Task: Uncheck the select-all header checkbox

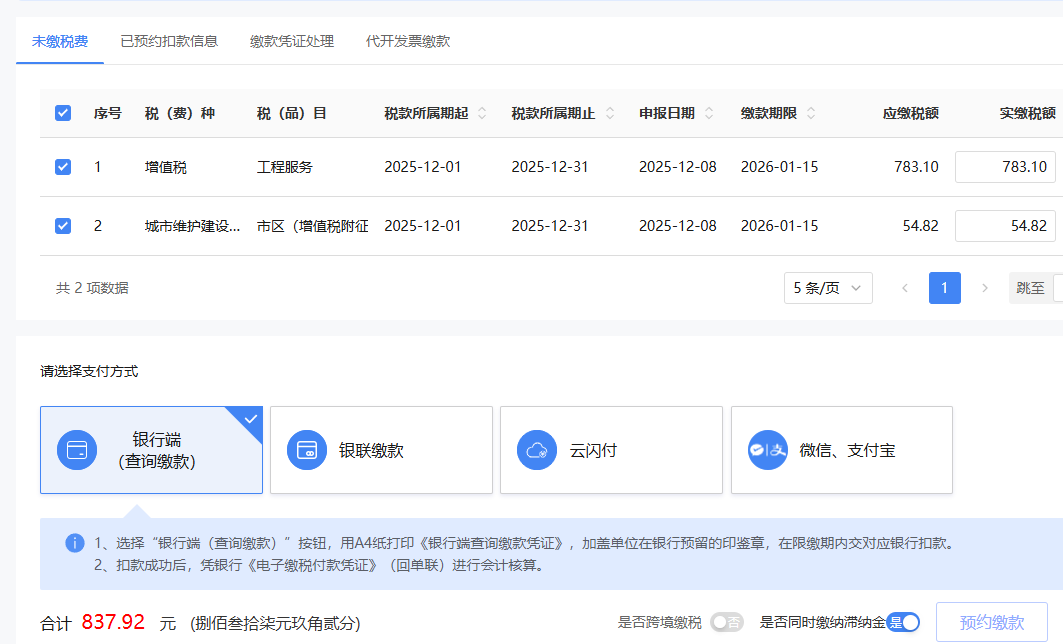Action: click(63, 113)
